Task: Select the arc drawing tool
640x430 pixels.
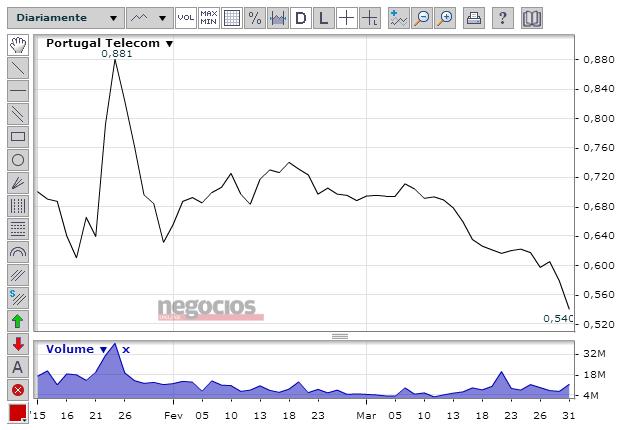Action: (x=18, y=252)
